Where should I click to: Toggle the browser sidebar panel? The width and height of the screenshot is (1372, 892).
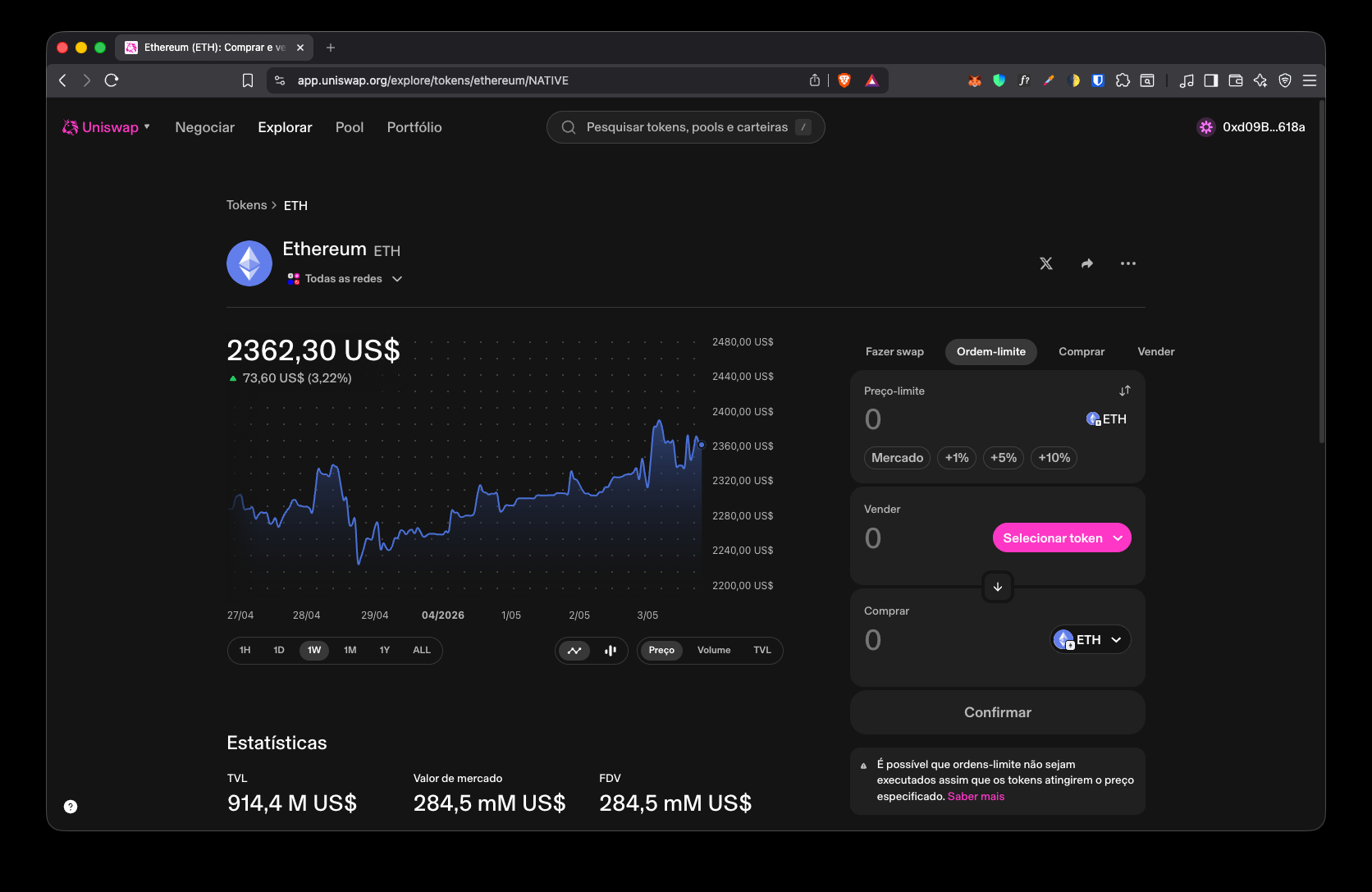pos(1211,80)
